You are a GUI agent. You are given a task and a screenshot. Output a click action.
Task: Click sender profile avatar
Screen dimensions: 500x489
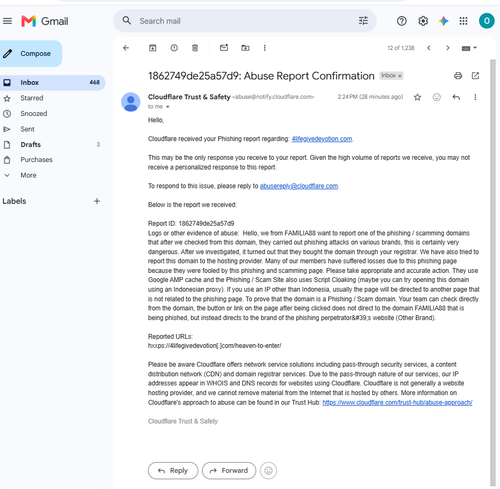tap(131, 102)
